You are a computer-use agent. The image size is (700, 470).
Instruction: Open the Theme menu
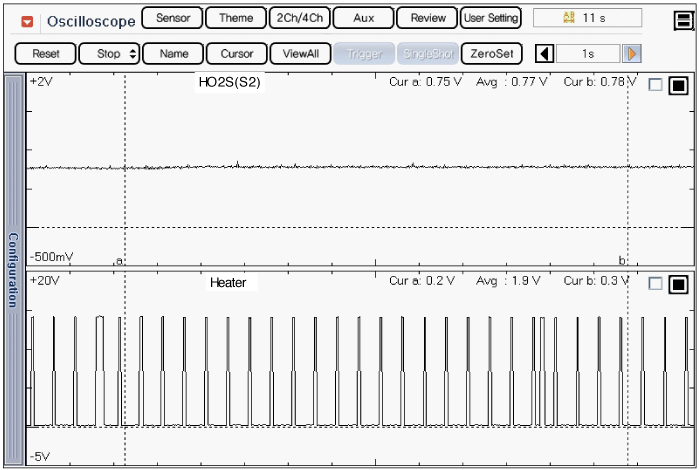(236, 18)
